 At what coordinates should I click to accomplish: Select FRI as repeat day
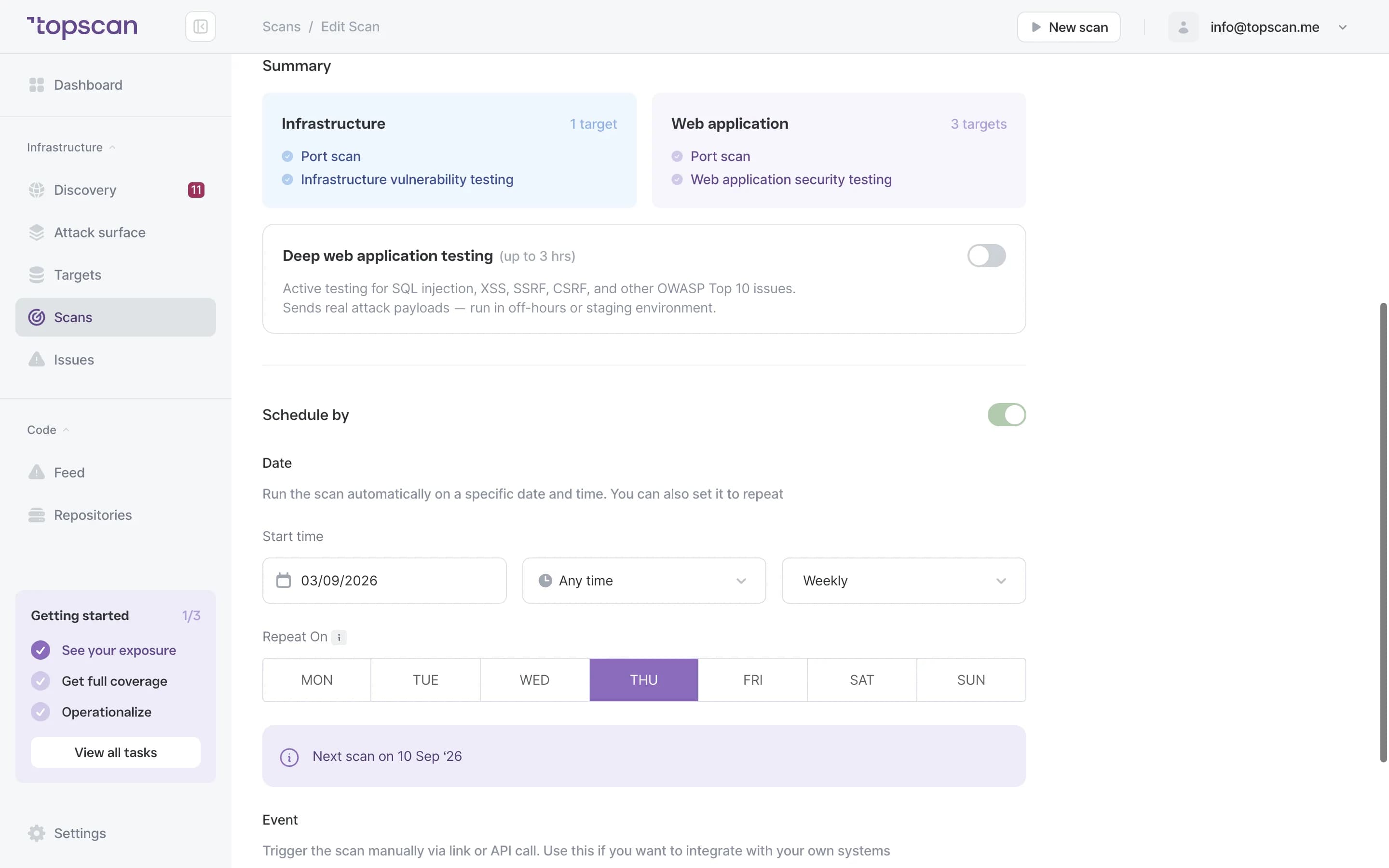click(x=752, y=680)
